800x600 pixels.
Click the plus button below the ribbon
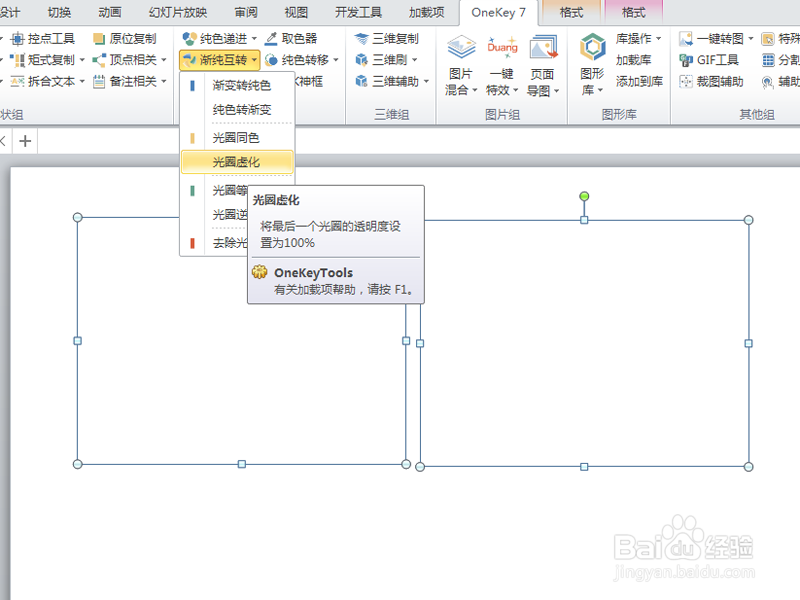(x=25, y=141)
